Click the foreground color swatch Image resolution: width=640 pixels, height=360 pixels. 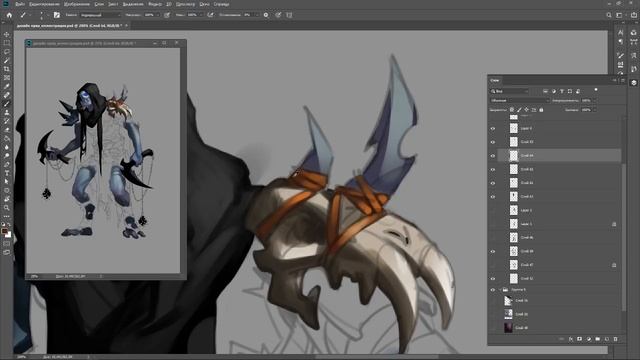[4, 231]
